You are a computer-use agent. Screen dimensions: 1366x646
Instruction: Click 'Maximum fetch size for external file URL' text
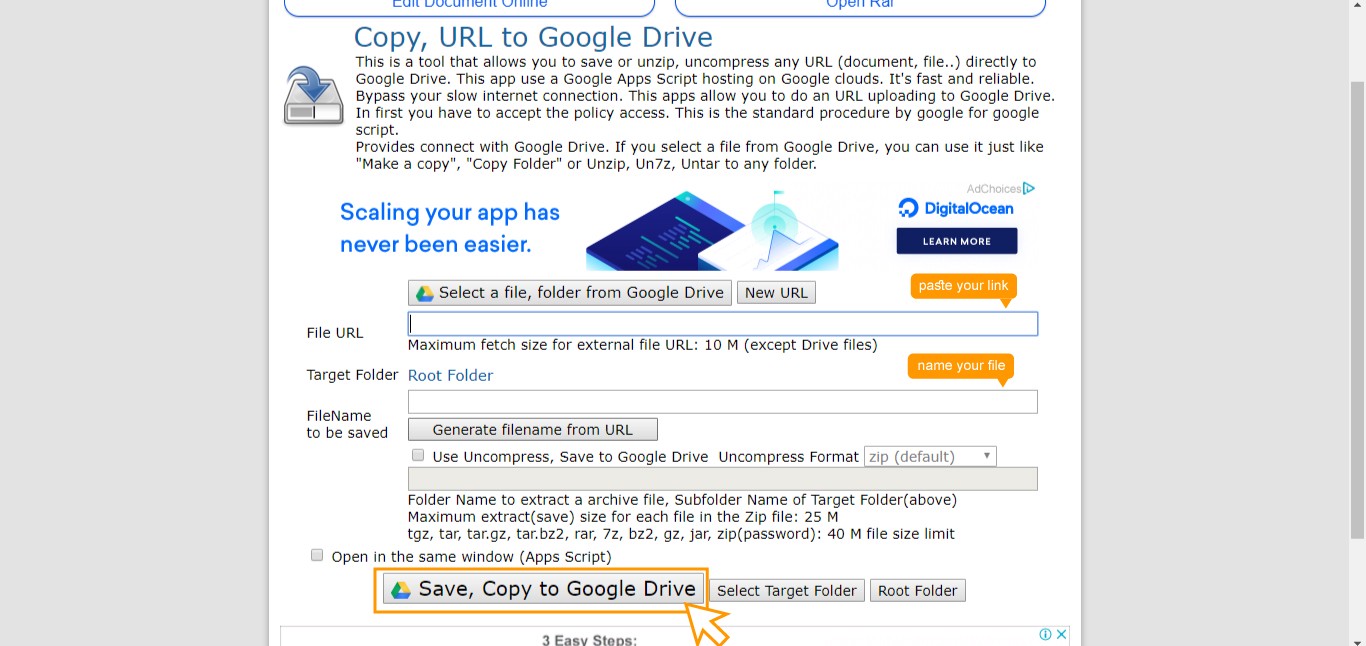(x=642, y=345)
